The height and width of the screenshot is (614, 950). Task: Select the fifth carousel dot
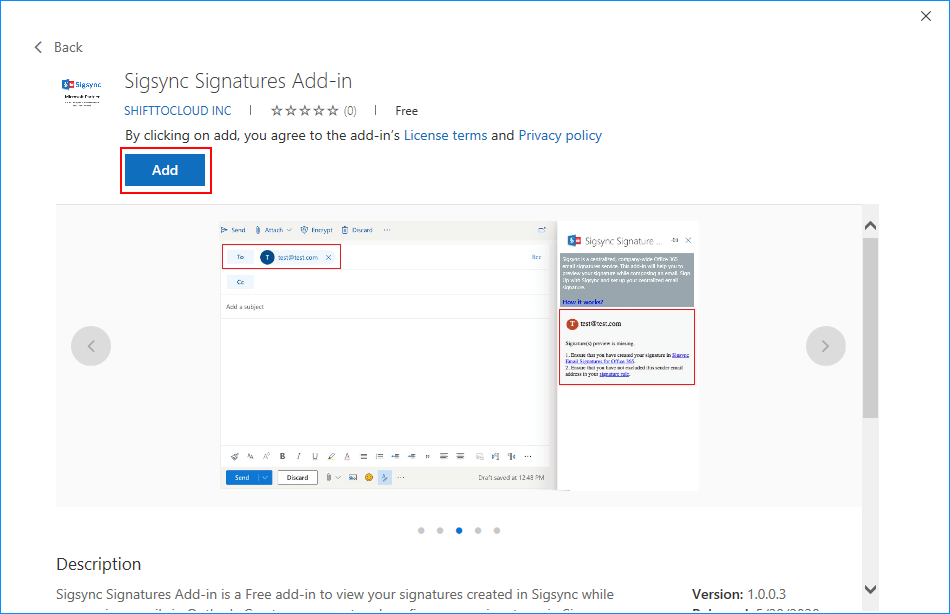(x=497, y=530)
